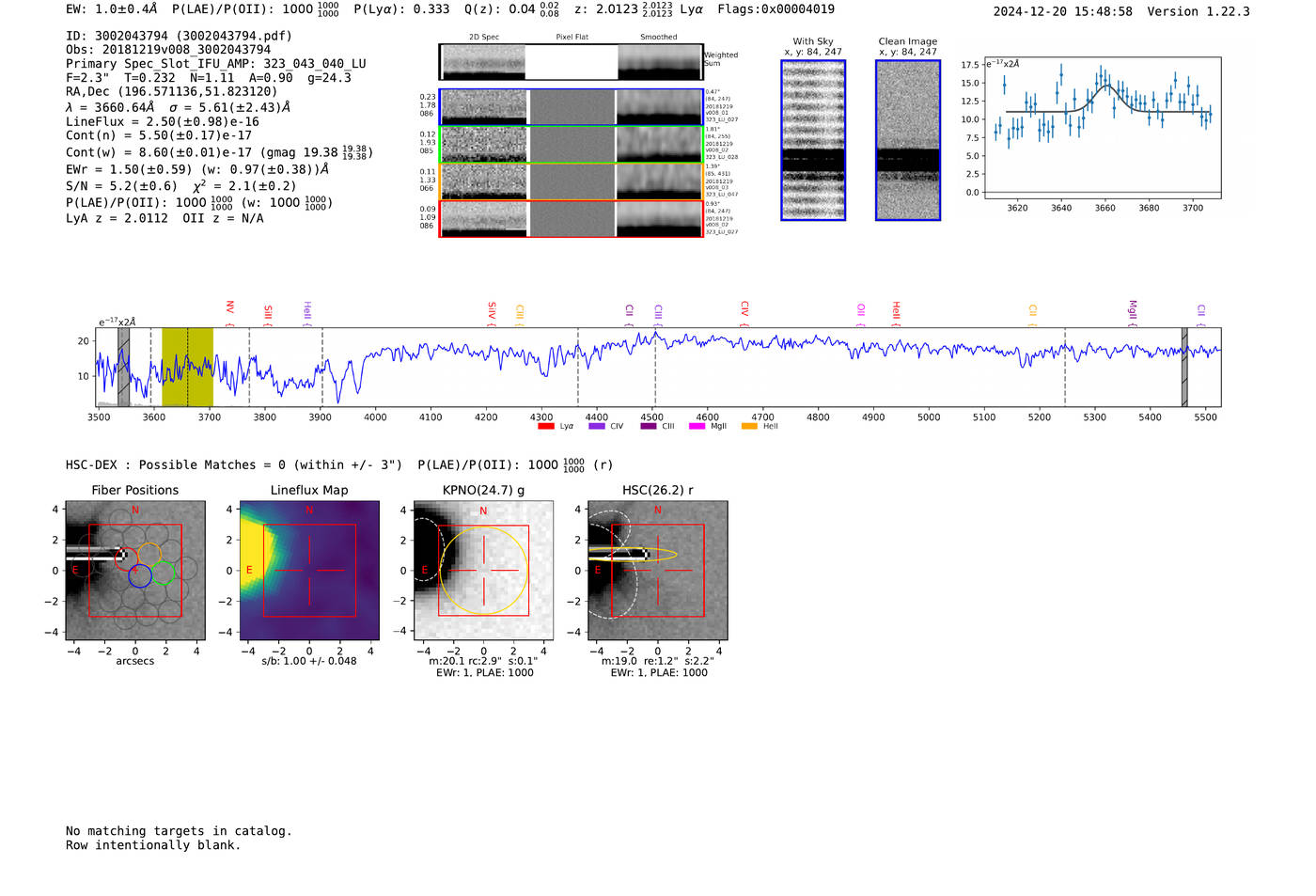Image resolution: width=1316 pixels, height=896 pixels.
Task: Click the 'With Sky' image title
Action: click(813, 41)
